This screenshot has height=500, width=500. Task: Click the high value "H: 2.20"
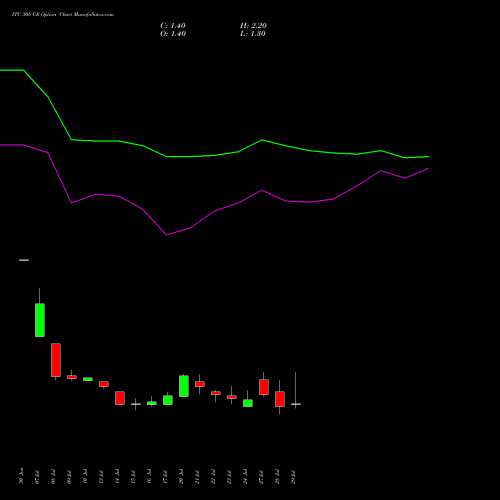253,26
